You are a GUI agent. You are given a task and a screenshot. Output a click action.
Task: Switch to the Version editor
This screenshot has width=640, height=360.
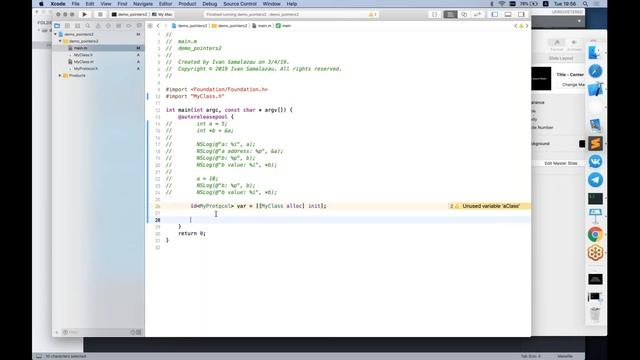(x=477, y=14)
